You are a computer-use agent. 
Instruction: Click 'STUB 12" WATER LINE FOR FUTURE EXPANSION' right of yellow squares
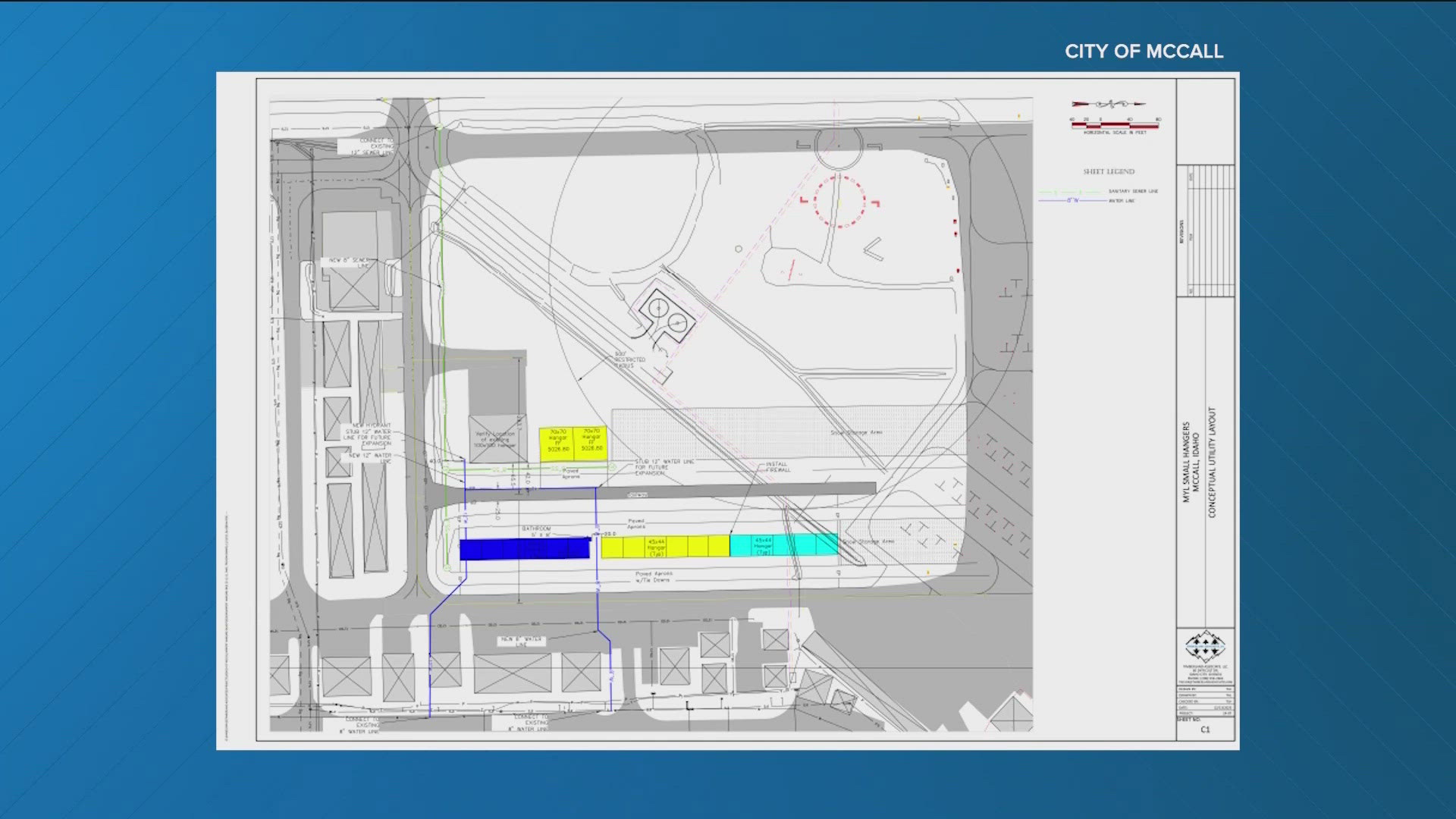coord(664,467)
